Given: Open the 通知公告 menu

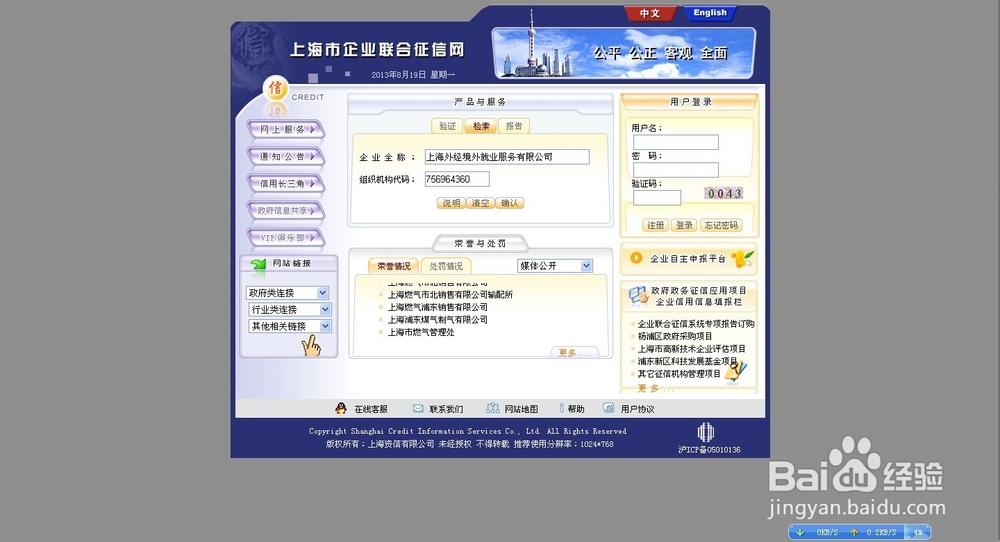Looking at the screenshot, I should pos(286,156).
